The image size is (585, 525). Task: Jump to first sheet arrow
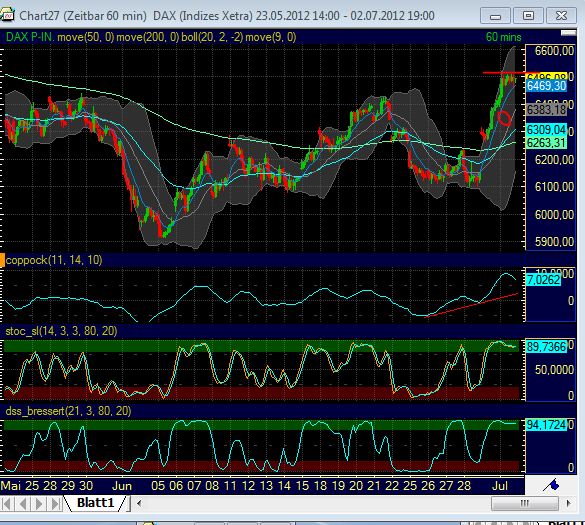point(6,504)
